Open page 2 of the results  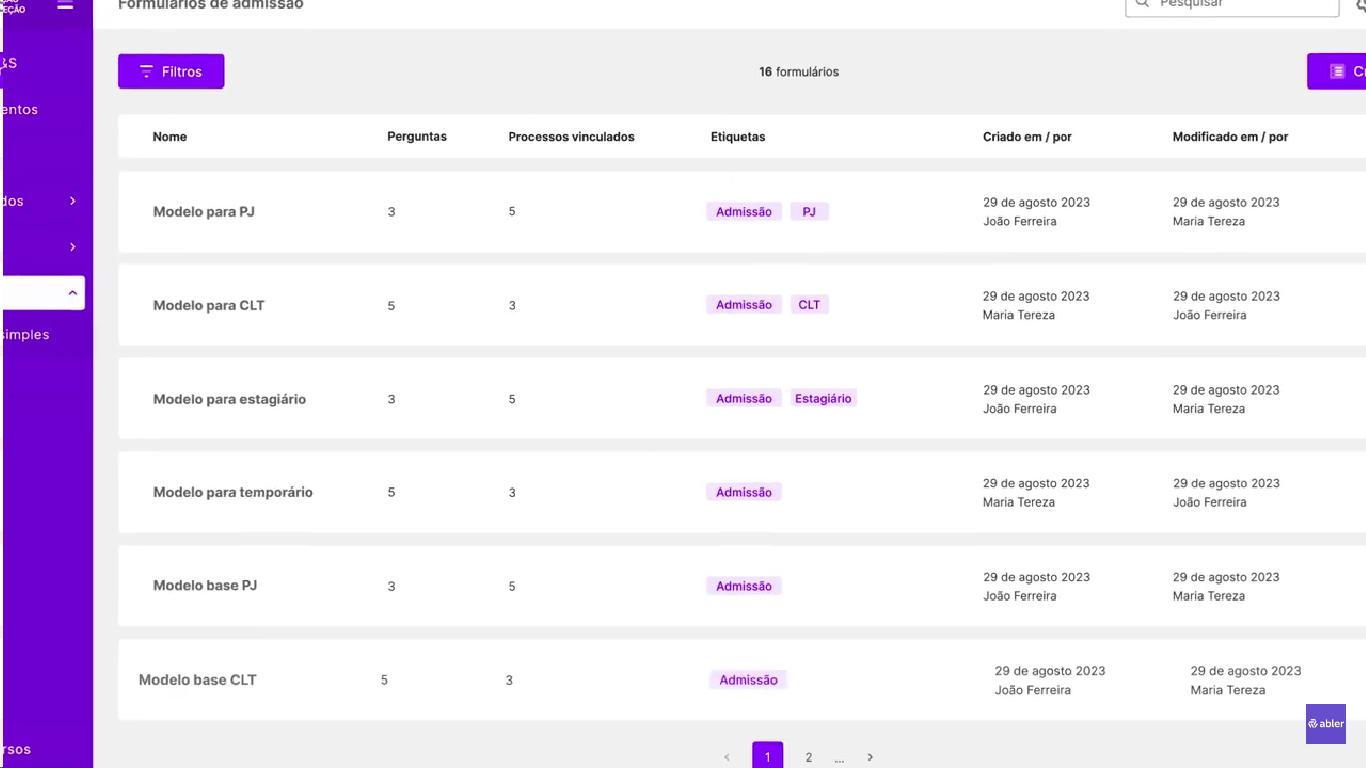coord(808,757)
